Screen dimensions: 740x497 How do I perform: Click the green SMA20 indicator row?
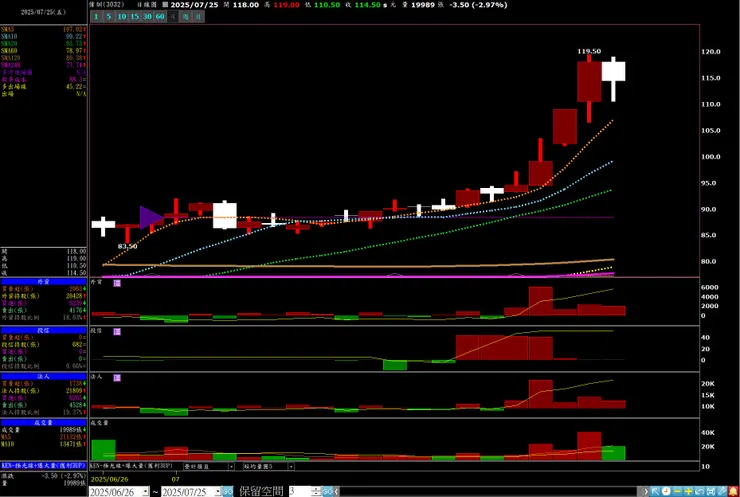coord(43,43)
